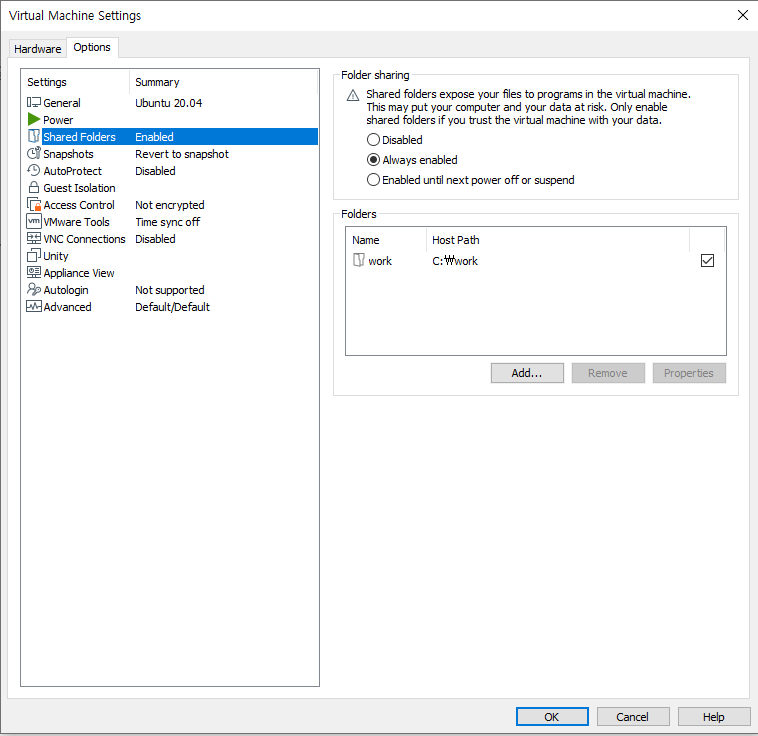Viewport: 758px width, 736px height.
Task: Click the Access Control icon
Action: tap(33, 205)
